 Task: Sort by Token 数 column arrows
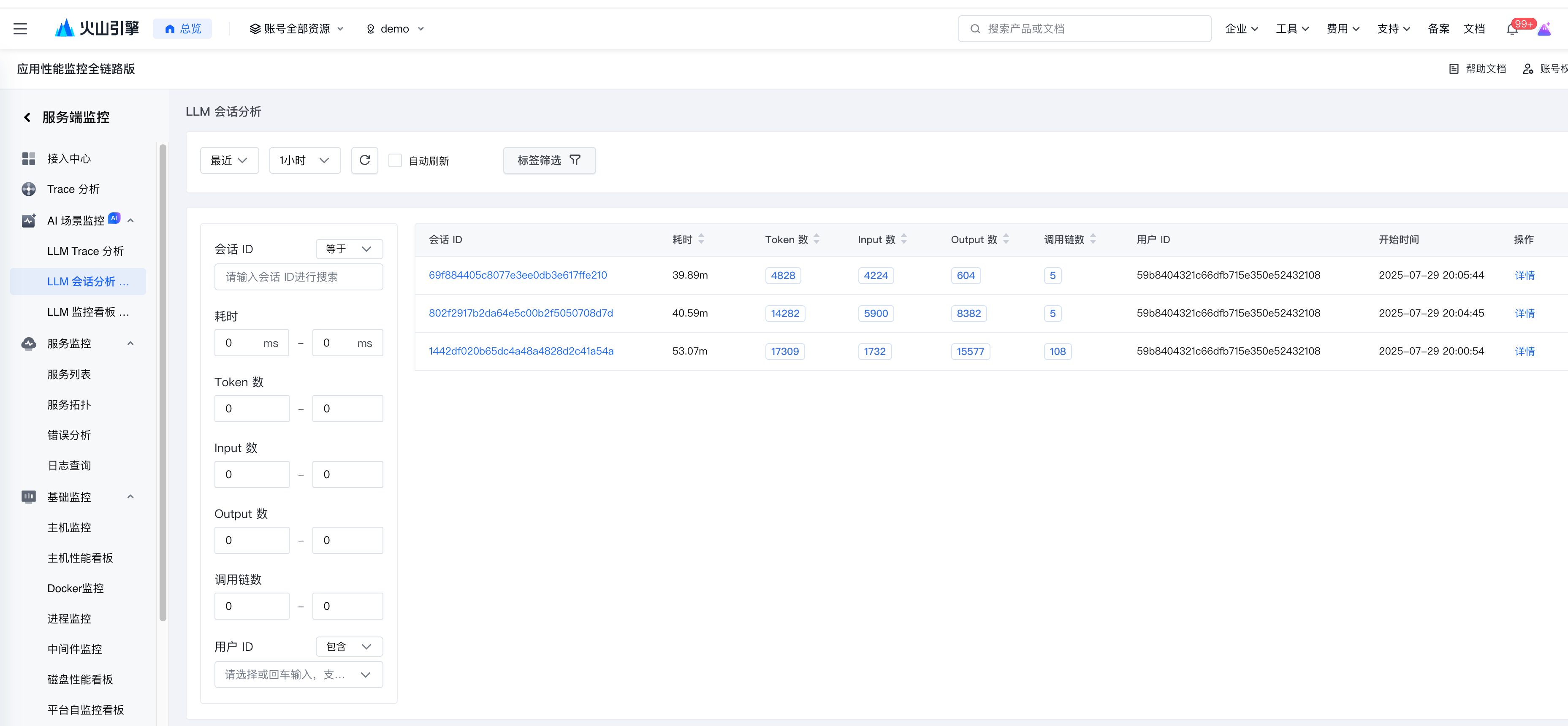816,239
